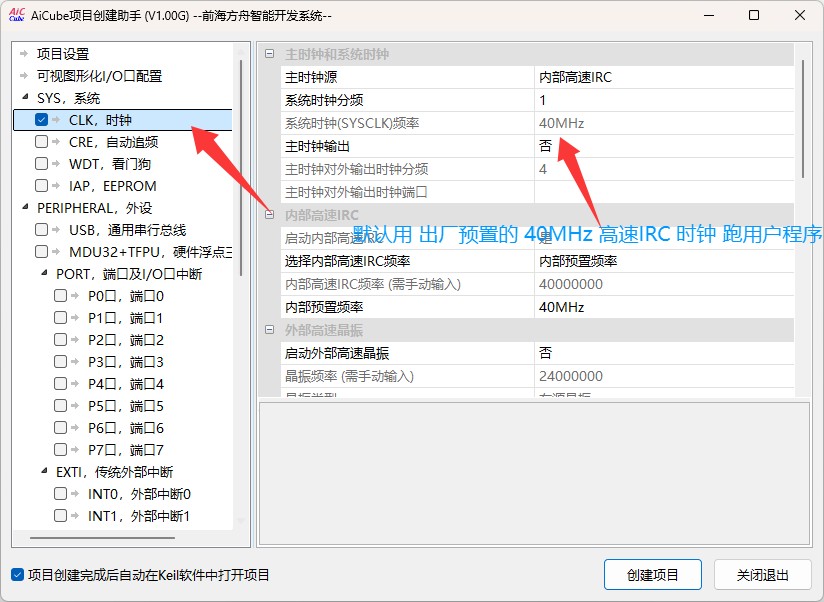This screenshot has width=824, height=602.
Task: Collapse the SYS 系统 tree node
Action: [x=25, y=97]
